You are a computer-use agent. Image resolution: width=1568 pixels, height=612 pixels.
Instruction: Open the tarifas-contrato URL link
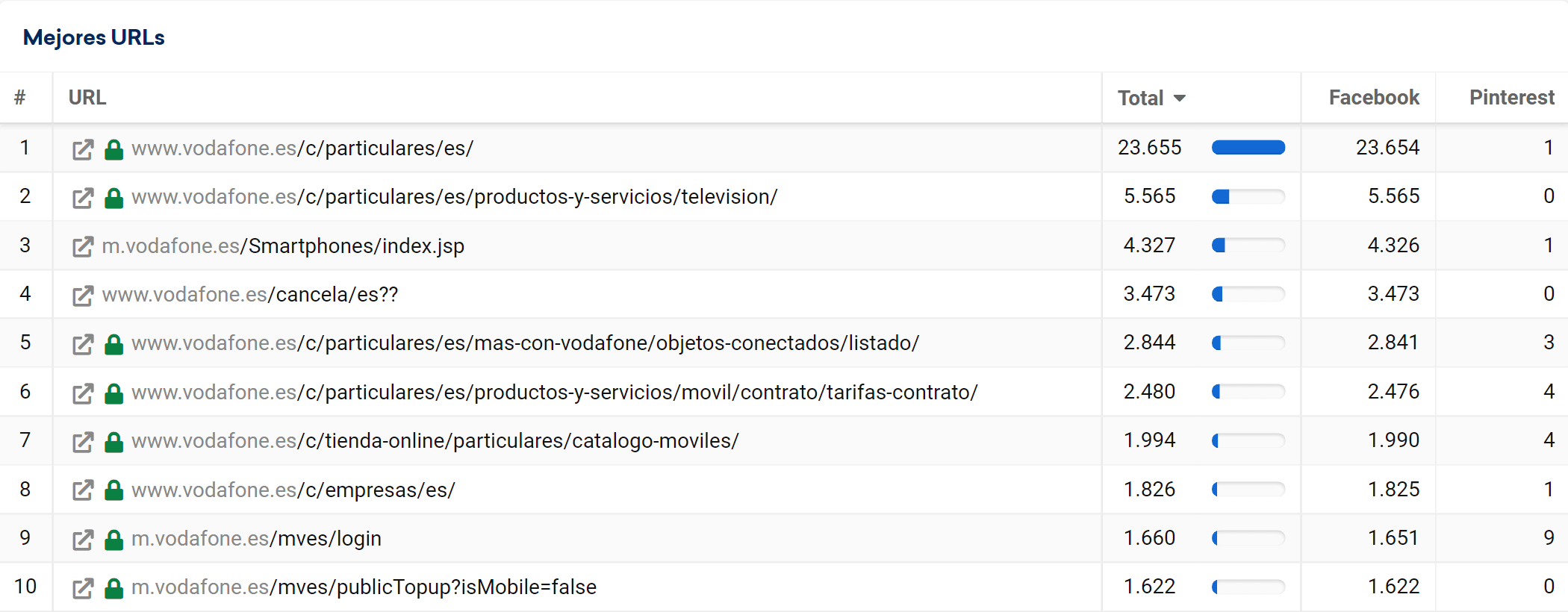coord(554,393)
